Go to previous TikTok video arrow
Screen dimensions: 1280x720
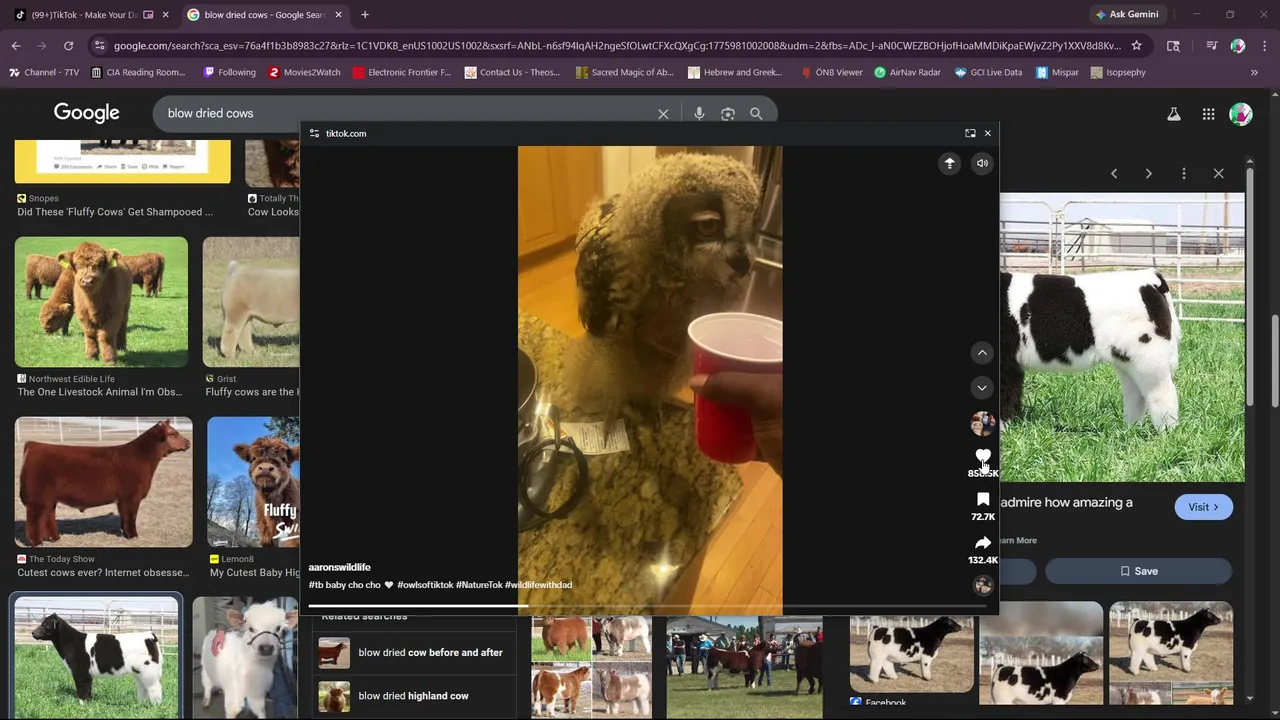pos(982,352)
